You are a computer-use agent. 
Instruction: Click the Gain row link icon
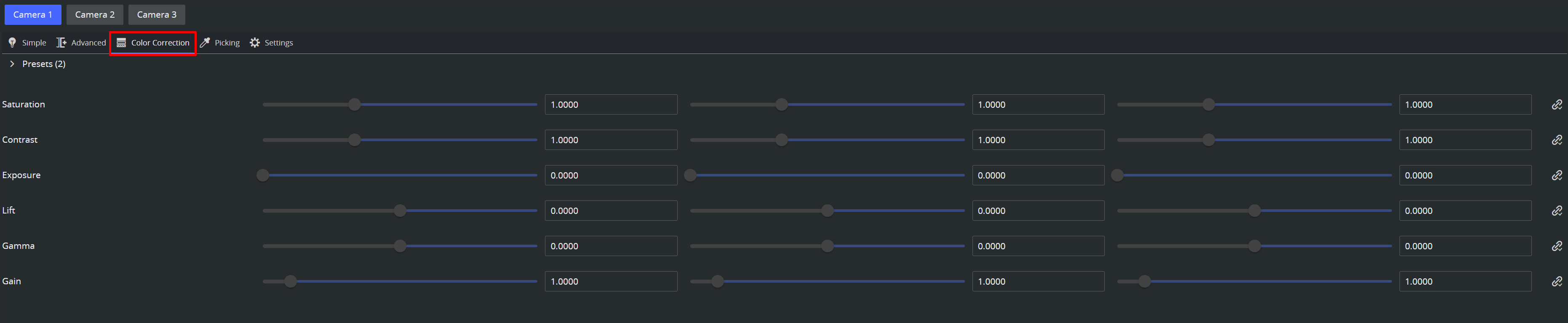pyautogui.click(x=1557, y=281)
